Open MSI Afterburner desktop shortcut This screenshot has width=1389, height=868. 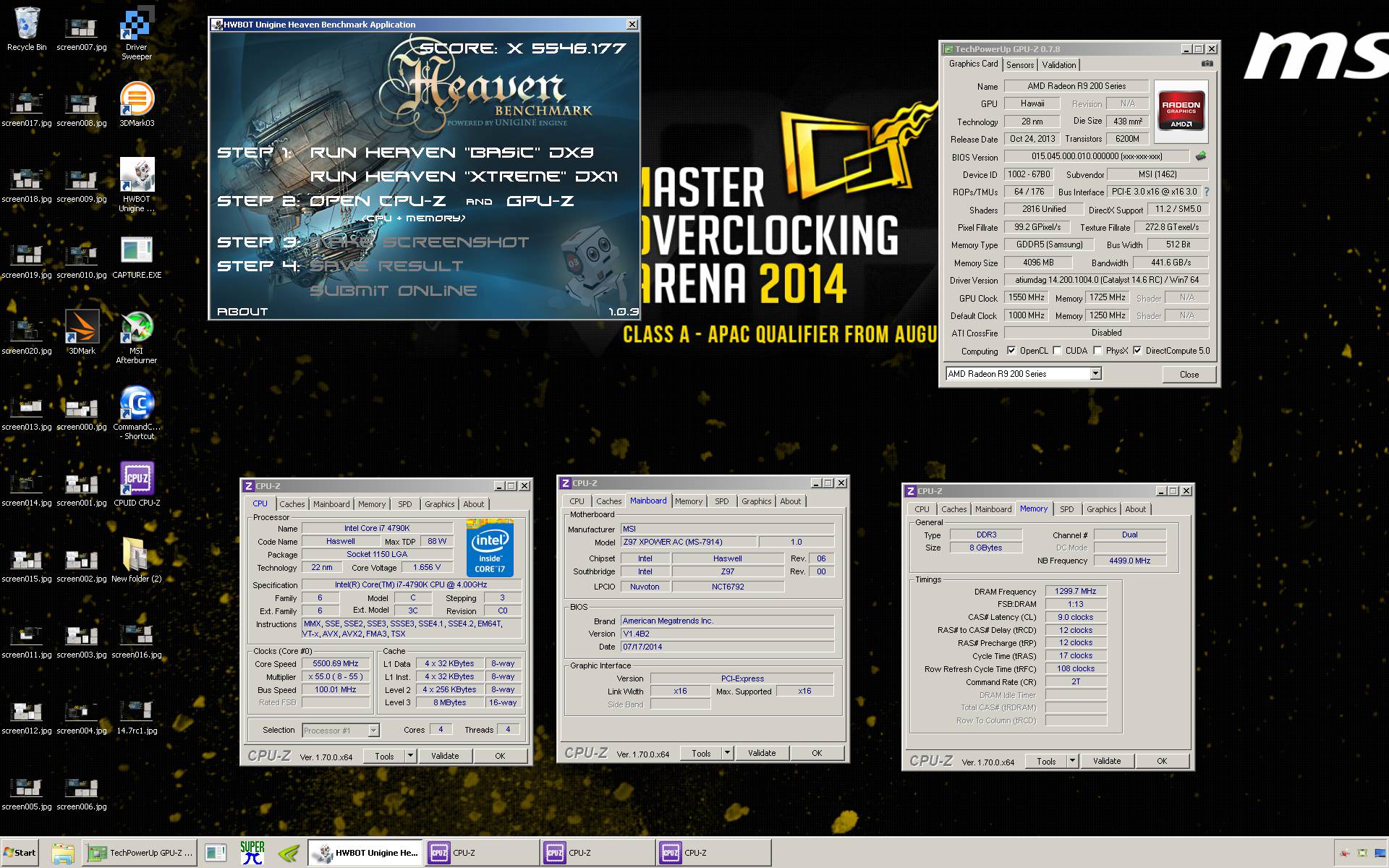(136, 337)
